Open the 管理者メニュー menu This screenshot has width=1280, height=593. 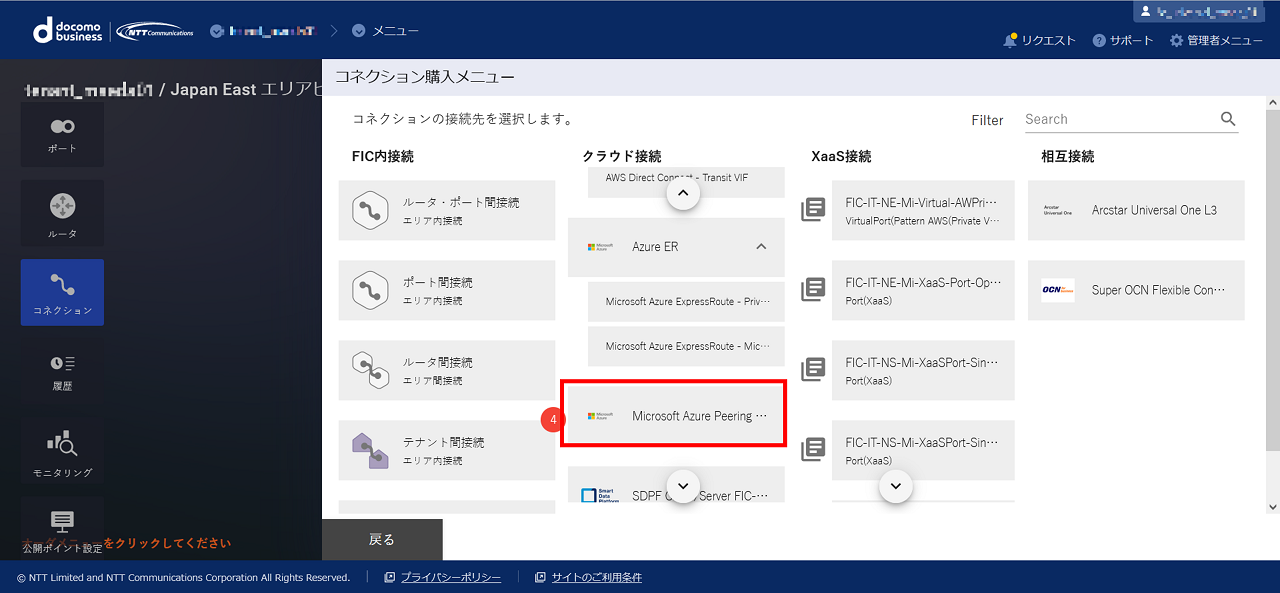[1216, 40]
